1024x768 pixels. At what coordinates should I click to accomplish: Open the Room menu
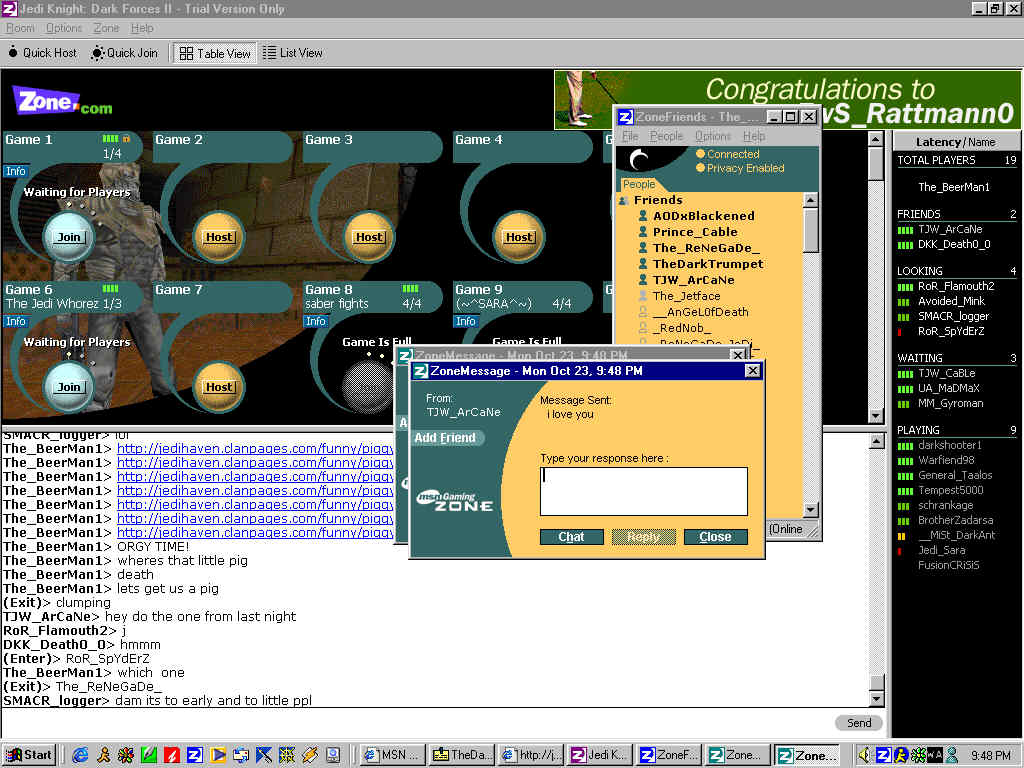tap(20, 28)
